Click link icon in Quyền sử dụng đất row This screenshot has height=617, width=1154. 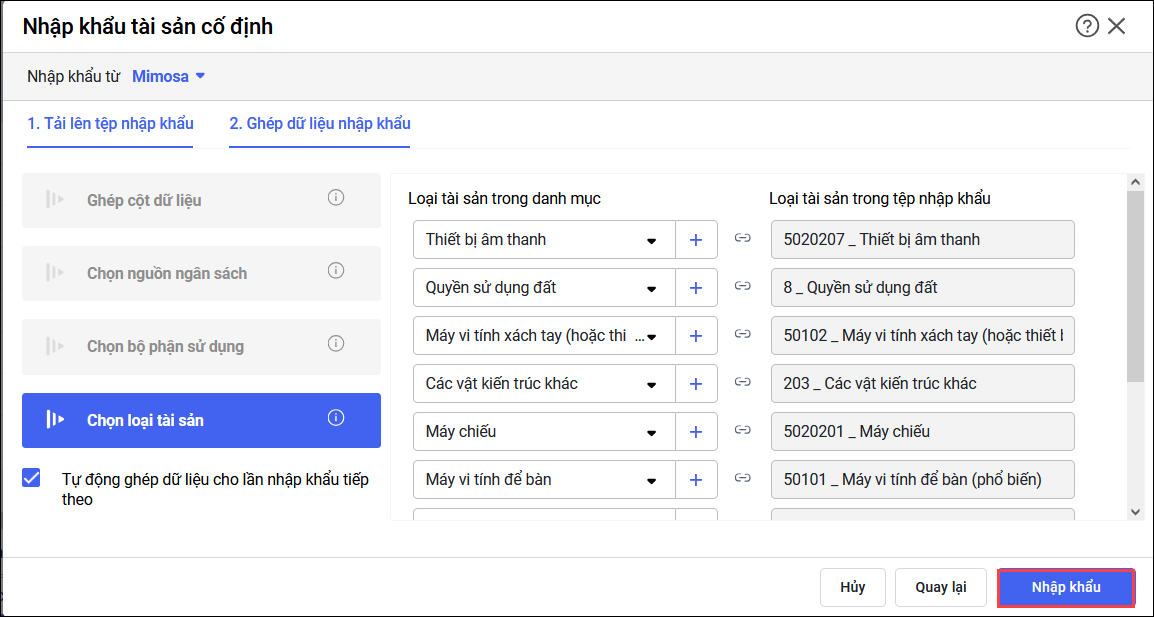pos(742,286)
